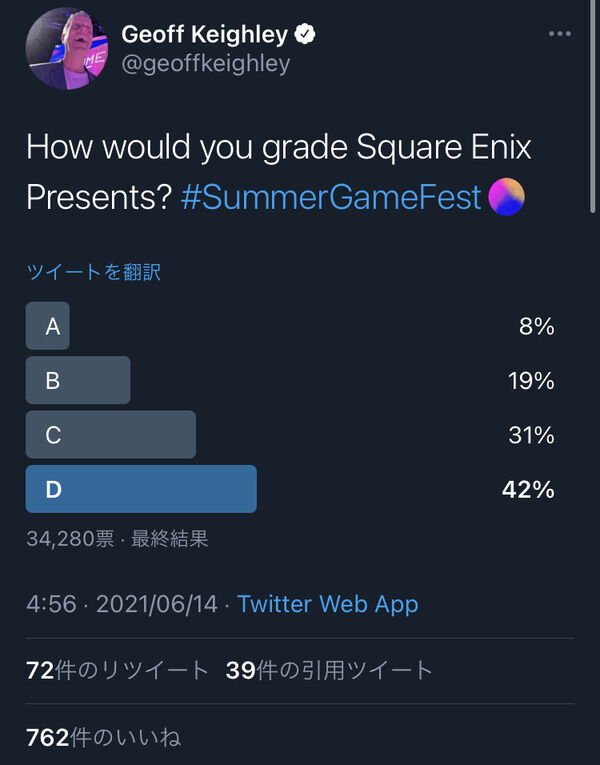
Task: Open the three-dot more options menu
Action: [x=560, y=34]
